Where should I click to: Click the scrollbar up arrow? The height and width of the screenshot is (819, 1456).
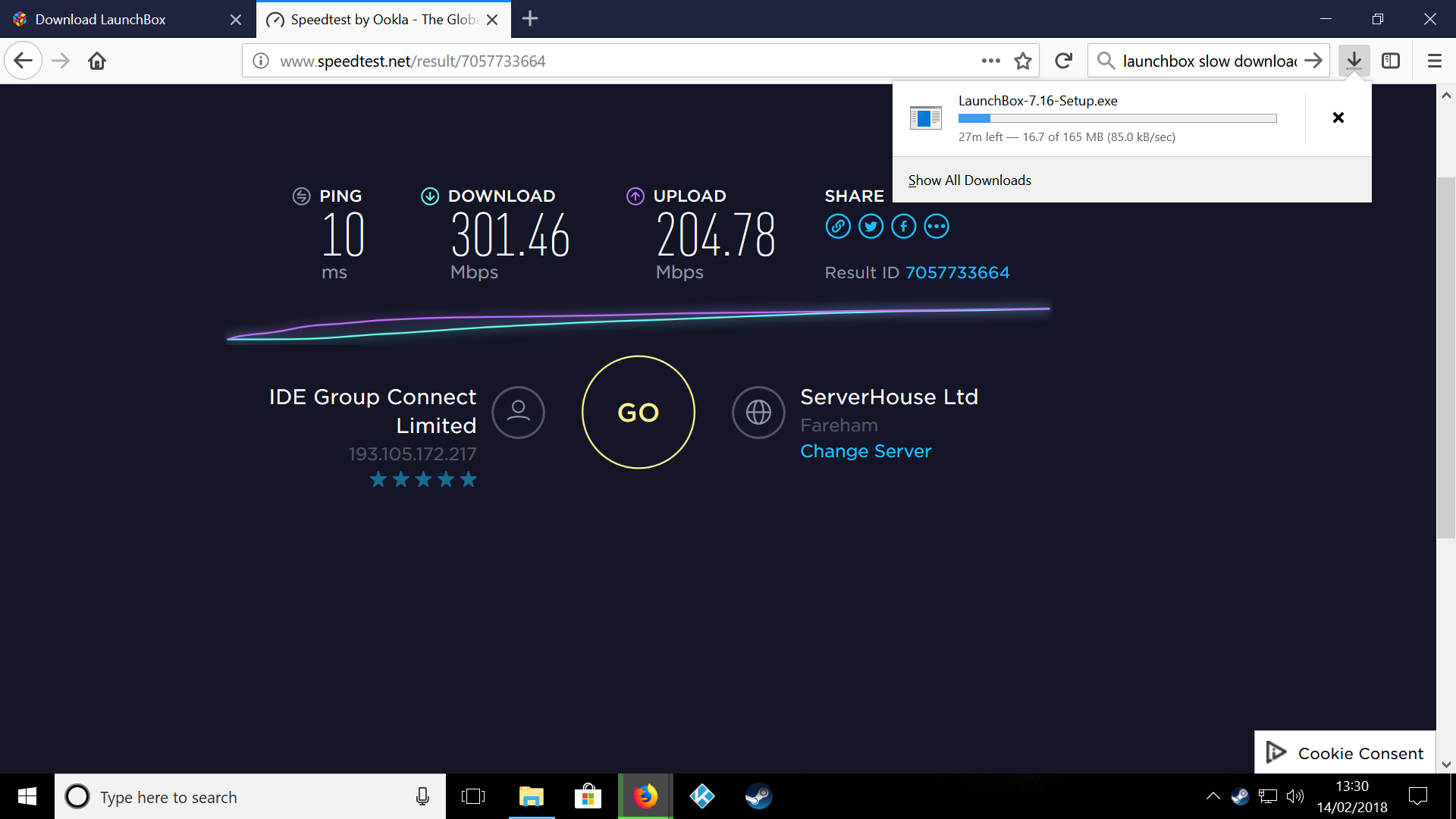point(1446,96)
